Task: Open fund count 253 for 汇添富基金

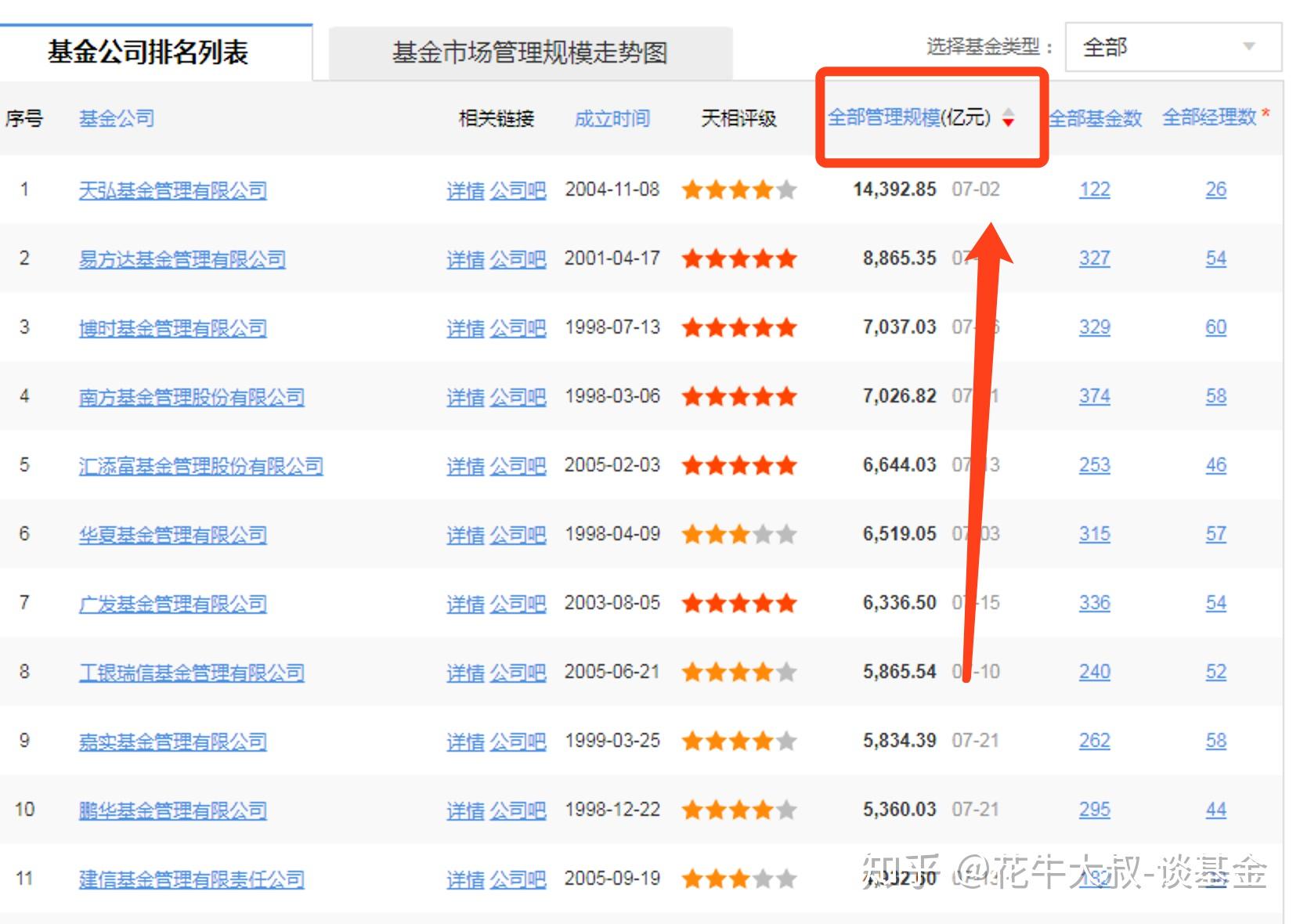Action: pyautogui.click(x=1095, y=465)
